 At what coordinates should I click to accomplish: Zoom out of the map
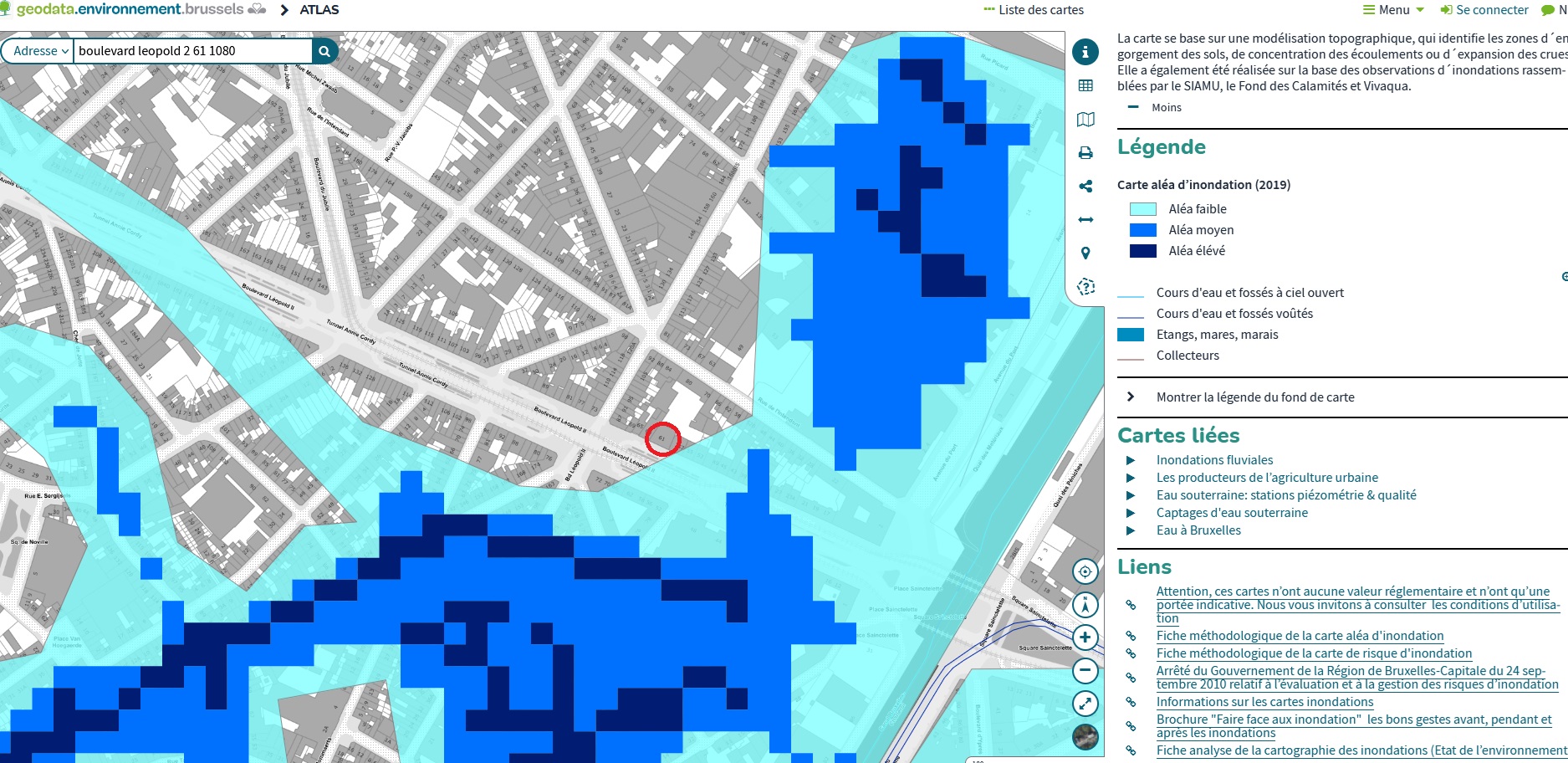[1085, 670]
